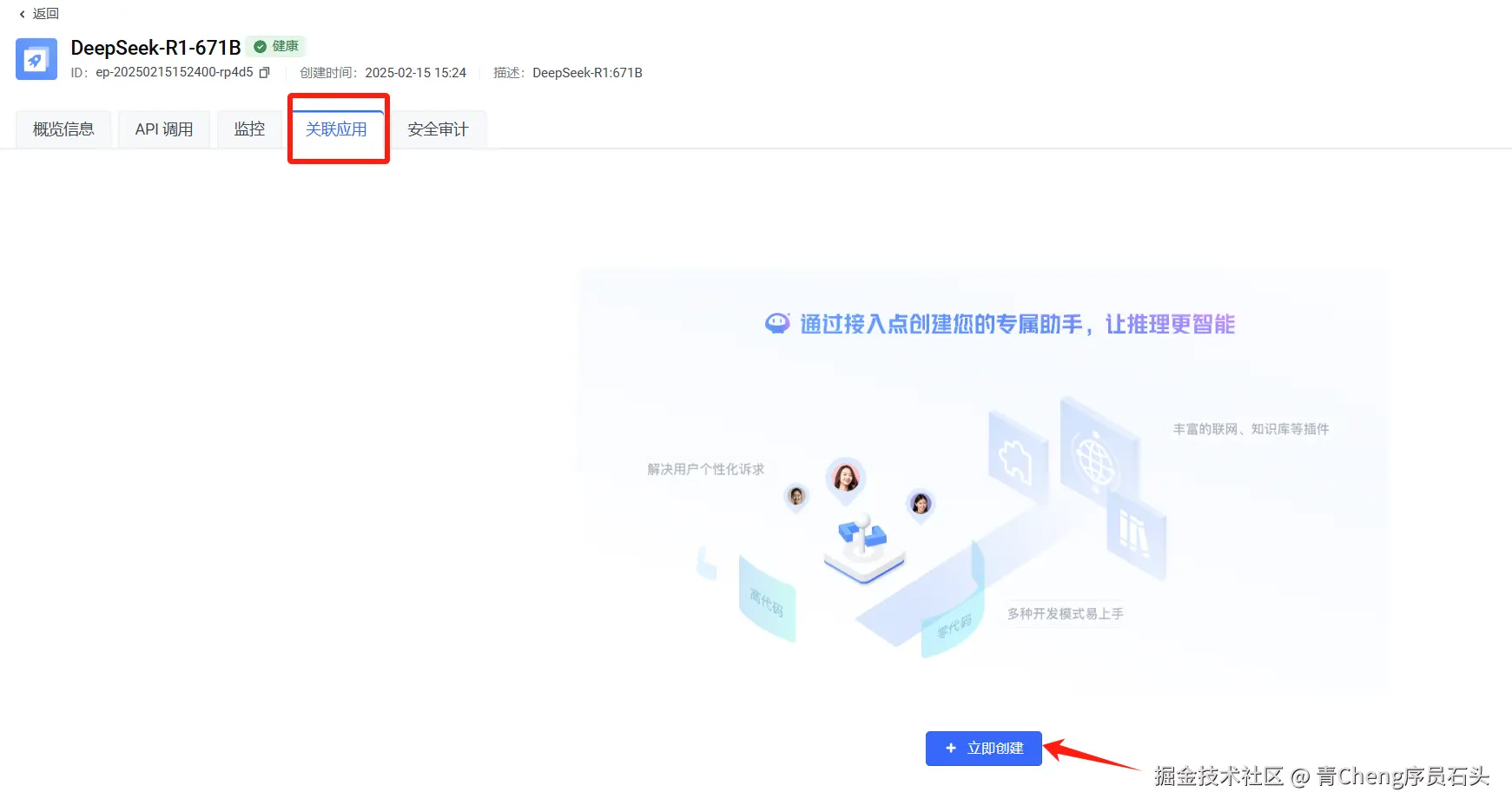Click the chat bubble icon beside the headline

[777, 324]
